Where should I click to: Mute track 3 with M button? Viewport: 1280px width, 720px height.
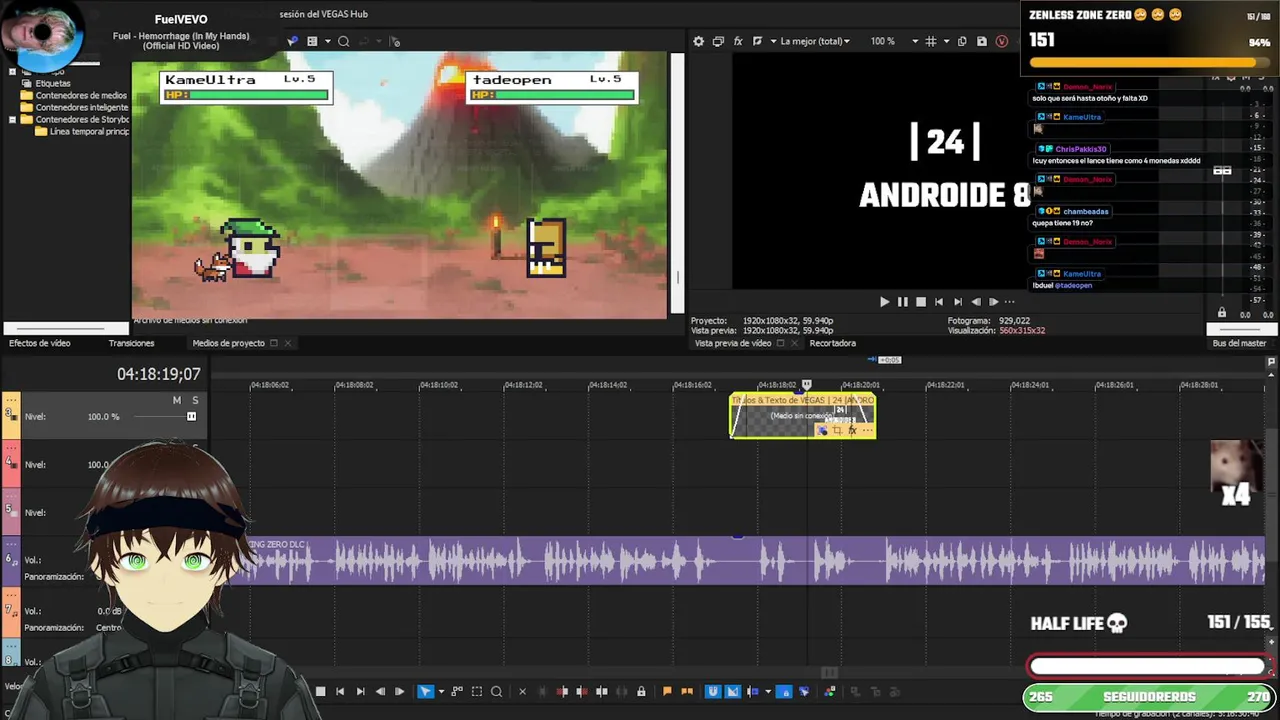pos(177,400)
